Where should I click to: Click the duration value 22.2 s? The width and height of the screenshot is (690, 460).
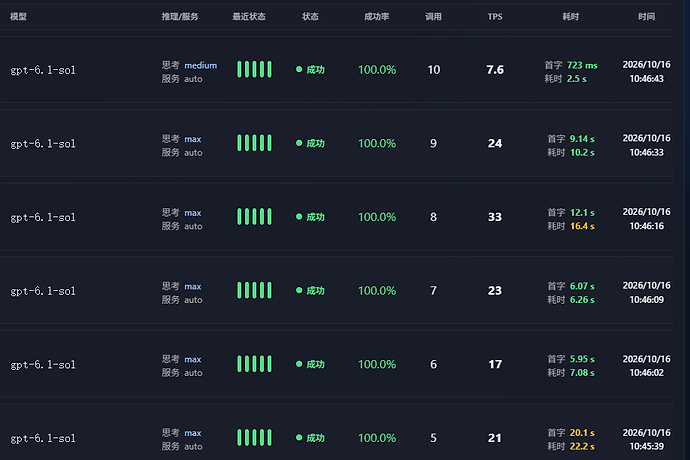pyautogui.click(x=582, y=446)
